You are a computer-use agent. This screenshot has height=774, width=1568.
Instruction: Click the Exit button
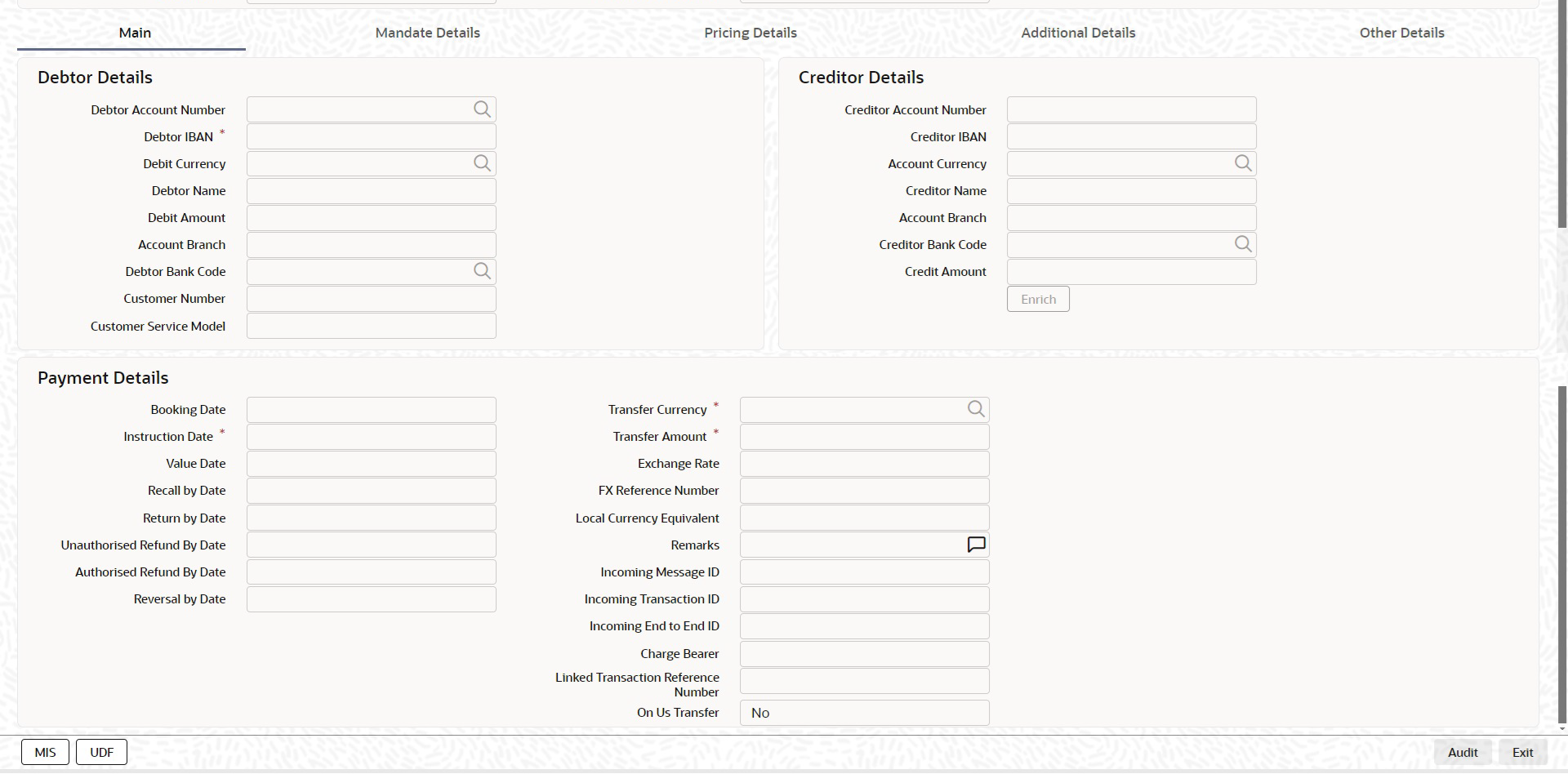[x=1522, y=752]
